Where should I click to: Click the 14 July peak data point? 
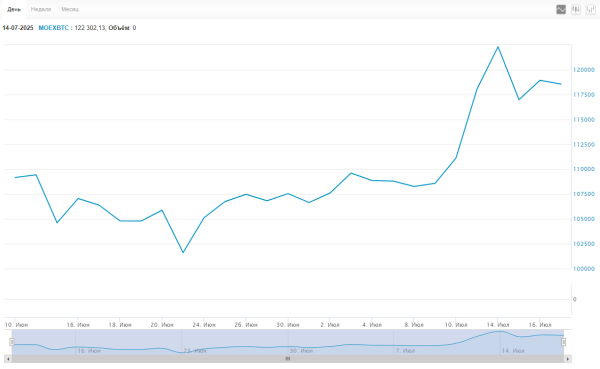pyautogui.click(x=498, y=47)
